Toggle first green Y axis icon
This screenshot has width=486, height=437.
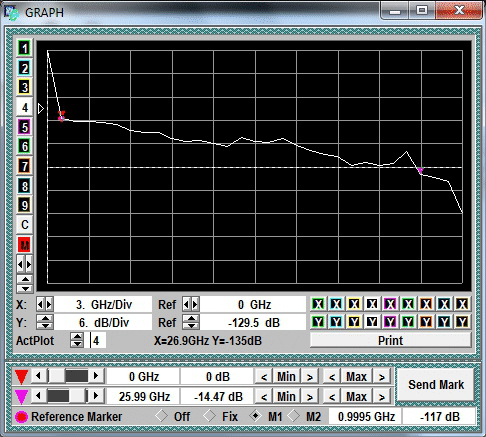click(x=319, y=322)
